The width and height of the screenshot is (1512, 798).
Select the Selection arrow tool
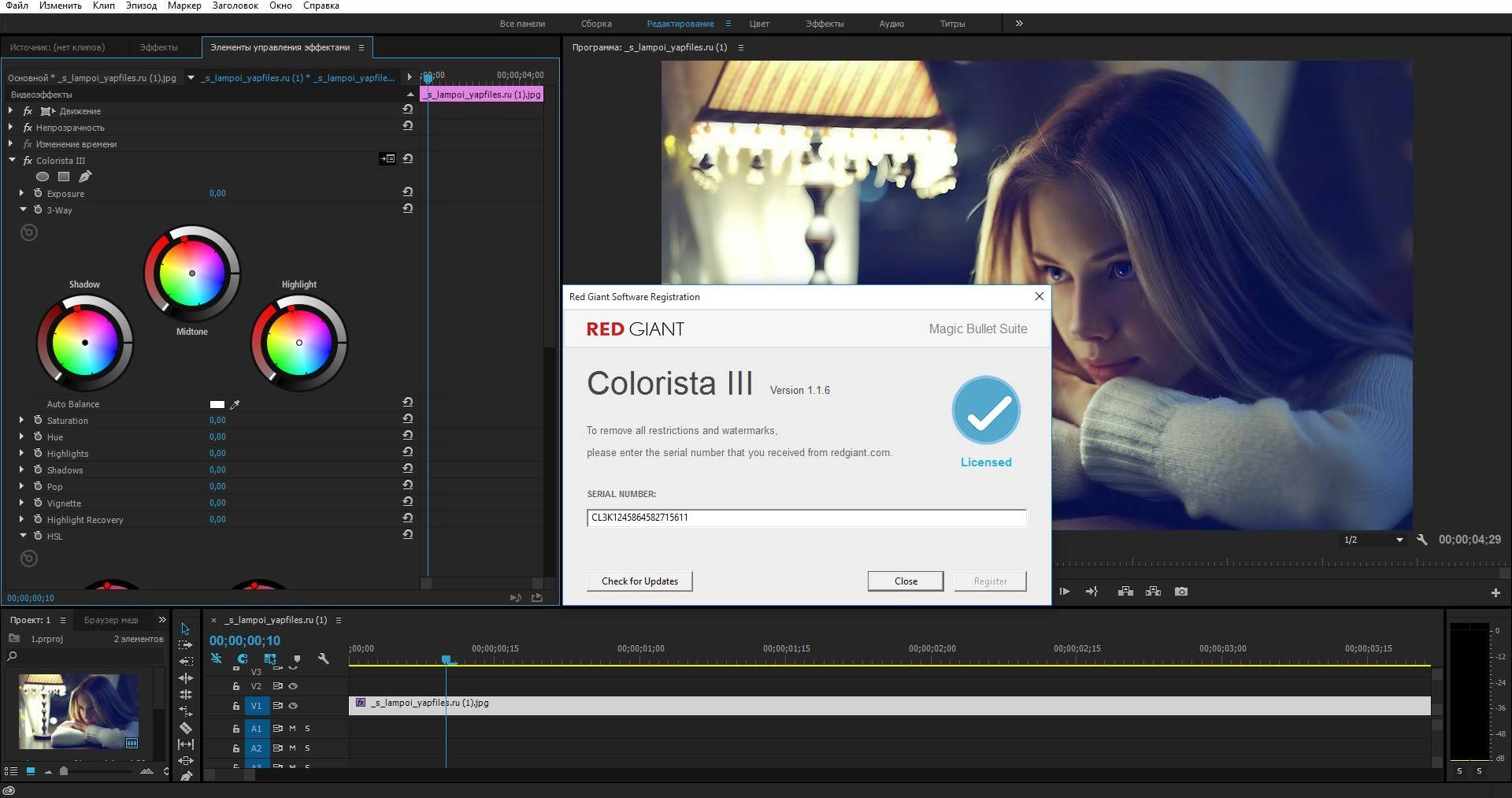coord(185,629)
